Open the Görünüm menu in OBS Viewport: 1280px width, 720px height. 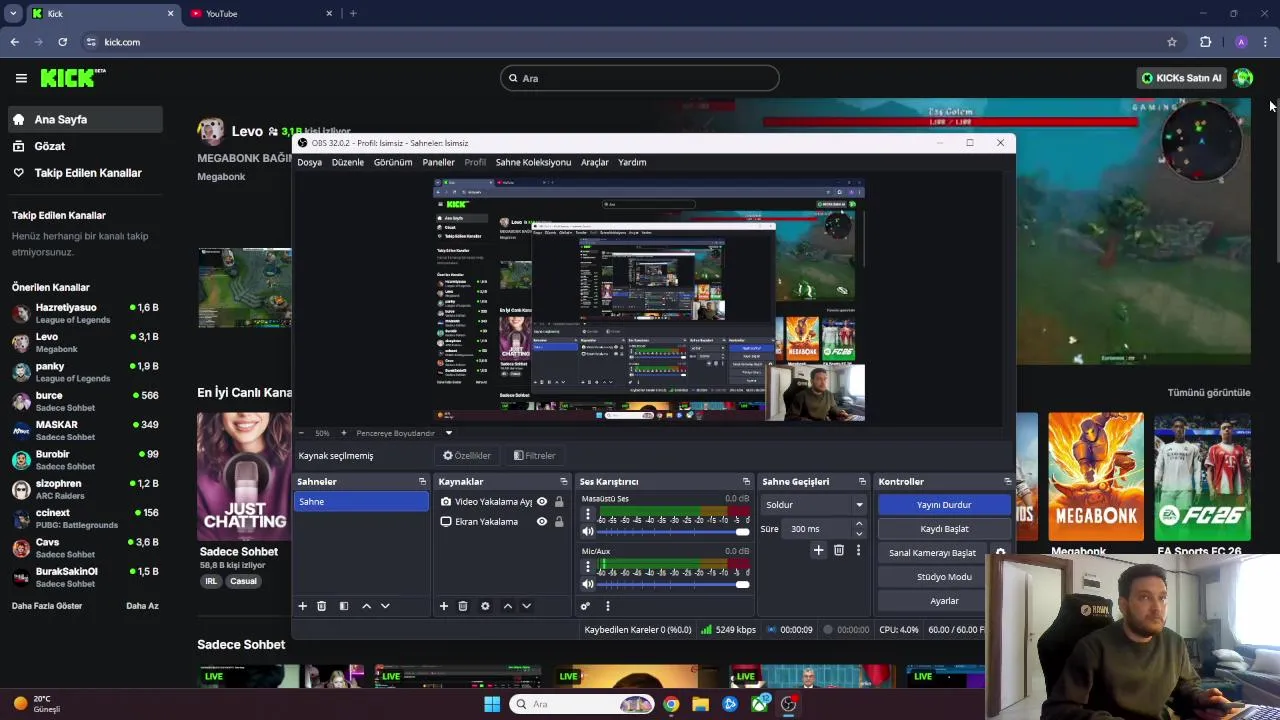393,162
